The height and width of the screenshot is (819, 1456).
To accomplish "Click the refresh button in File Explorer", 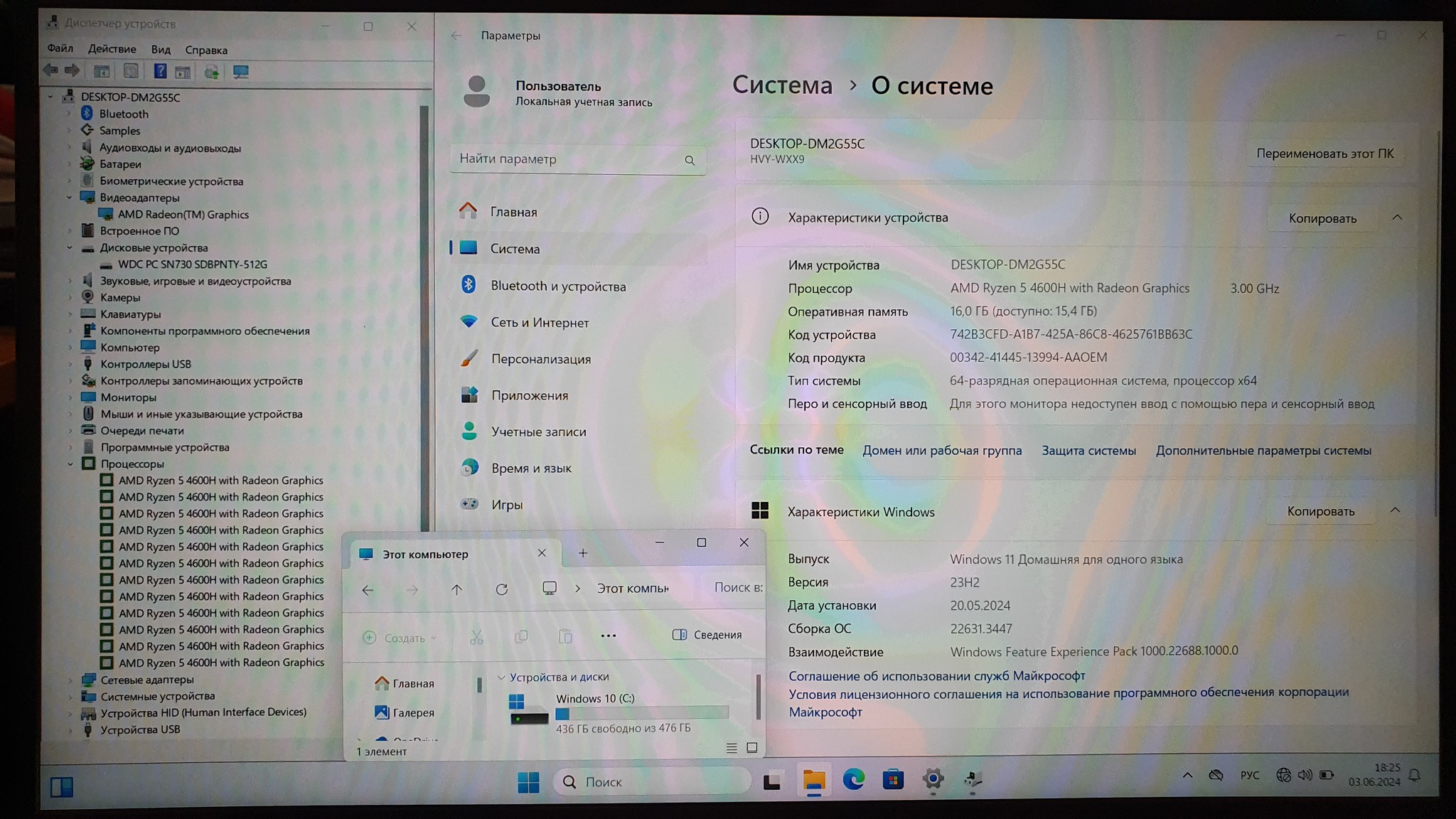I will click(x=501, y=589).
